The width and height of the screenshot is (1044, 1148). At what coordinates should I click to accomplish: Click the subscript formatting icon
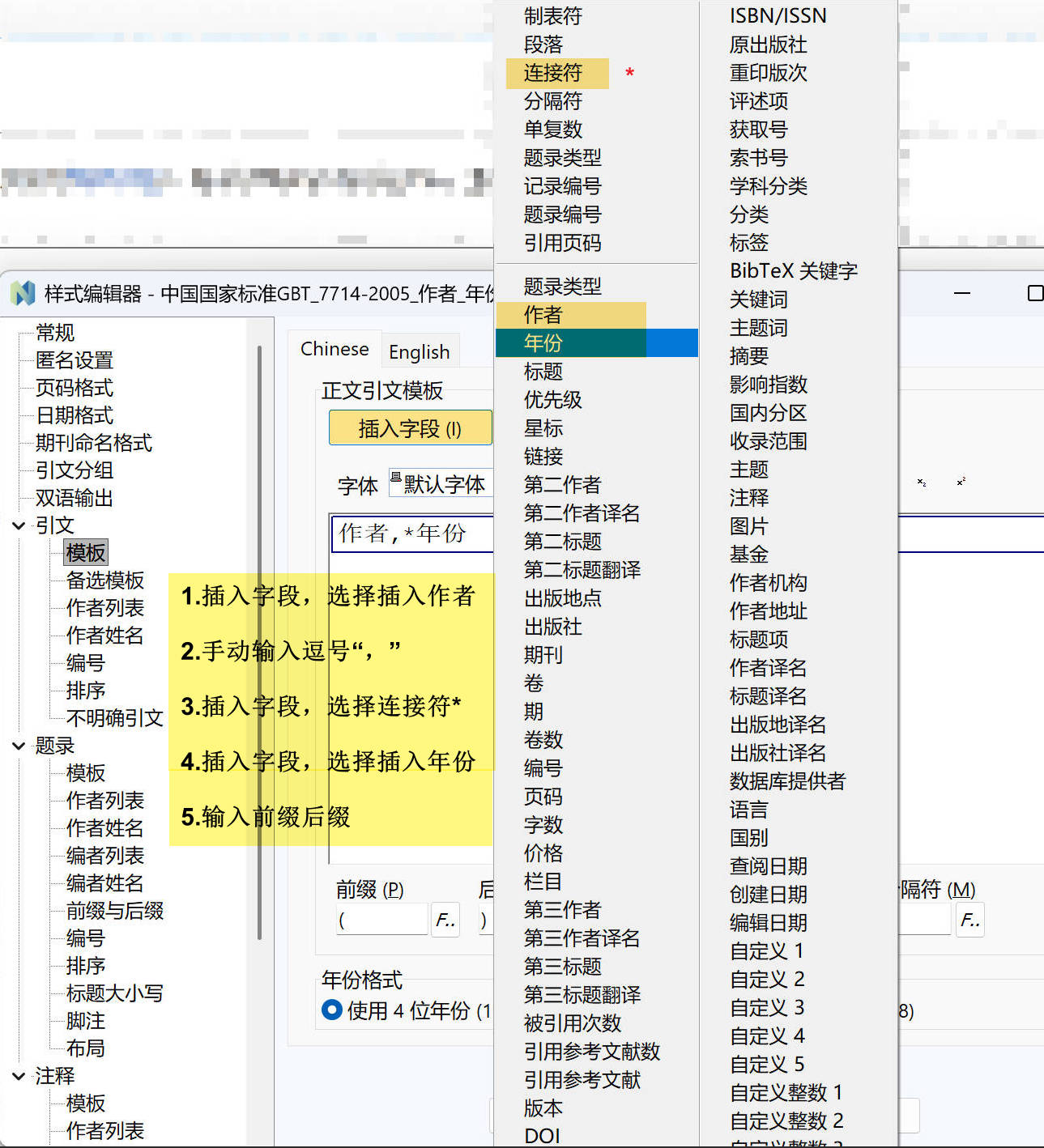click(x=922, y=483)
